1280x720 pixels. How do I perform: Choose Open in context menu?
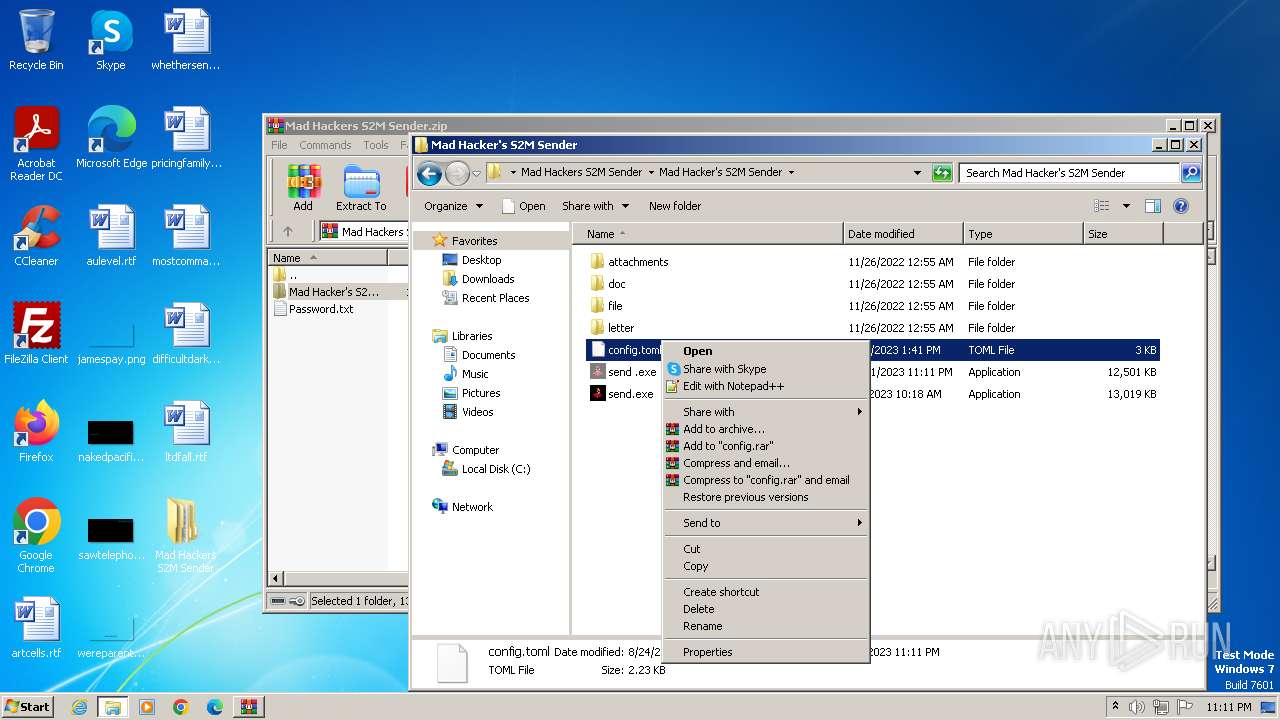pos(767,351)
